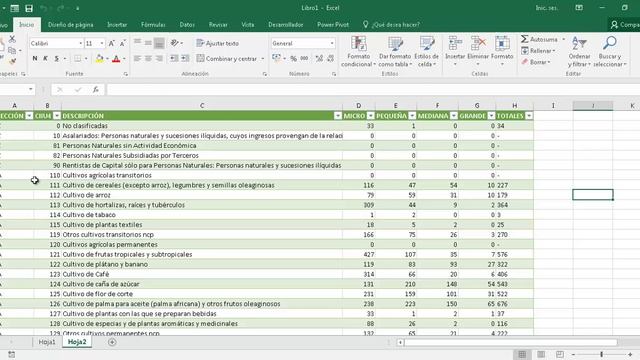The image size is (640, 360).
Task: Apply percent style format
Action: tap(293, 59)
